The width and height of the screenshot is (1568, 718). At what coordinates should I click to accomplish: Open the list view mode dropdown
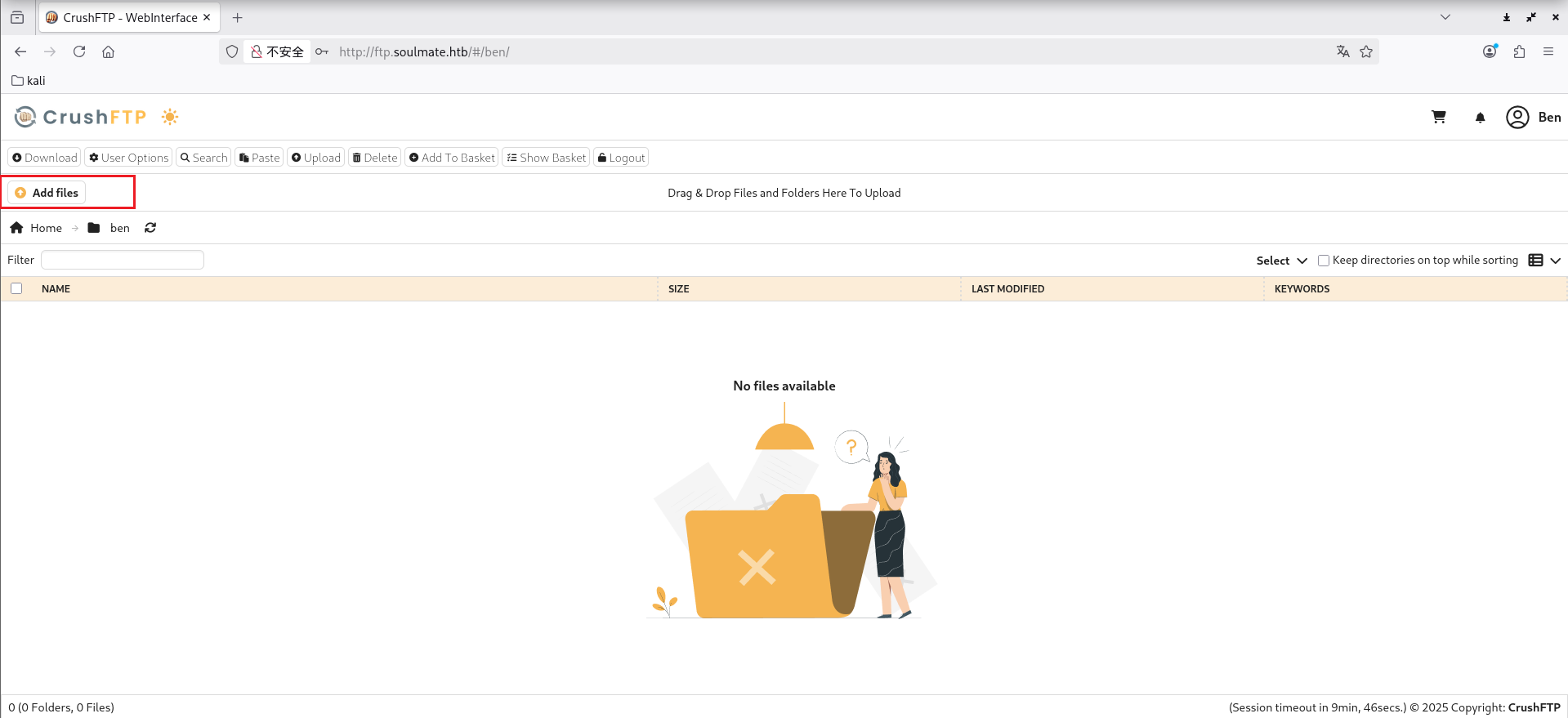coord(1544,261)
